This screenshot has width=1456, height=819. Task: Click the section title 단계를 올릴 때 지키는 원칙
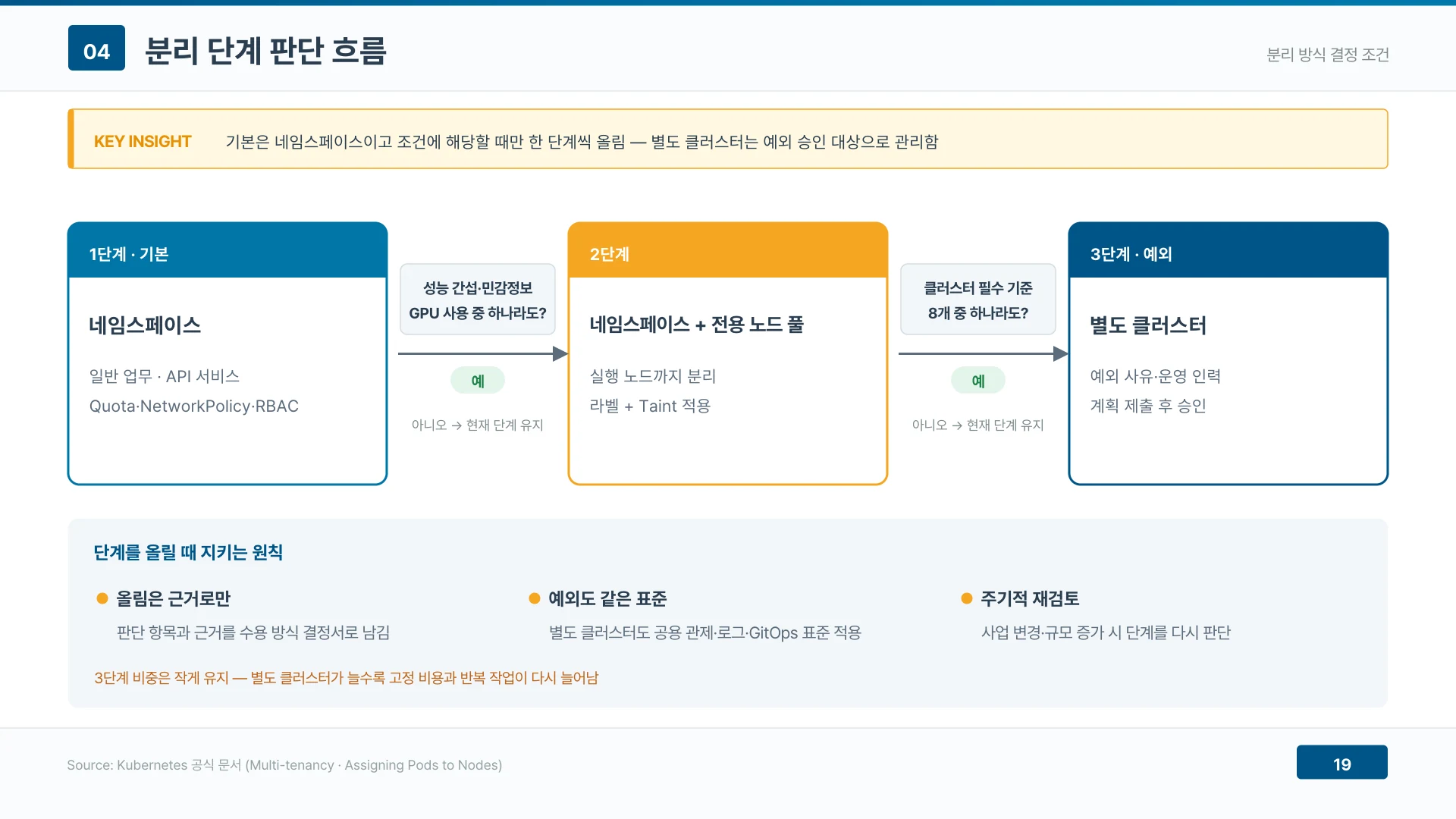tap(188, 552)
